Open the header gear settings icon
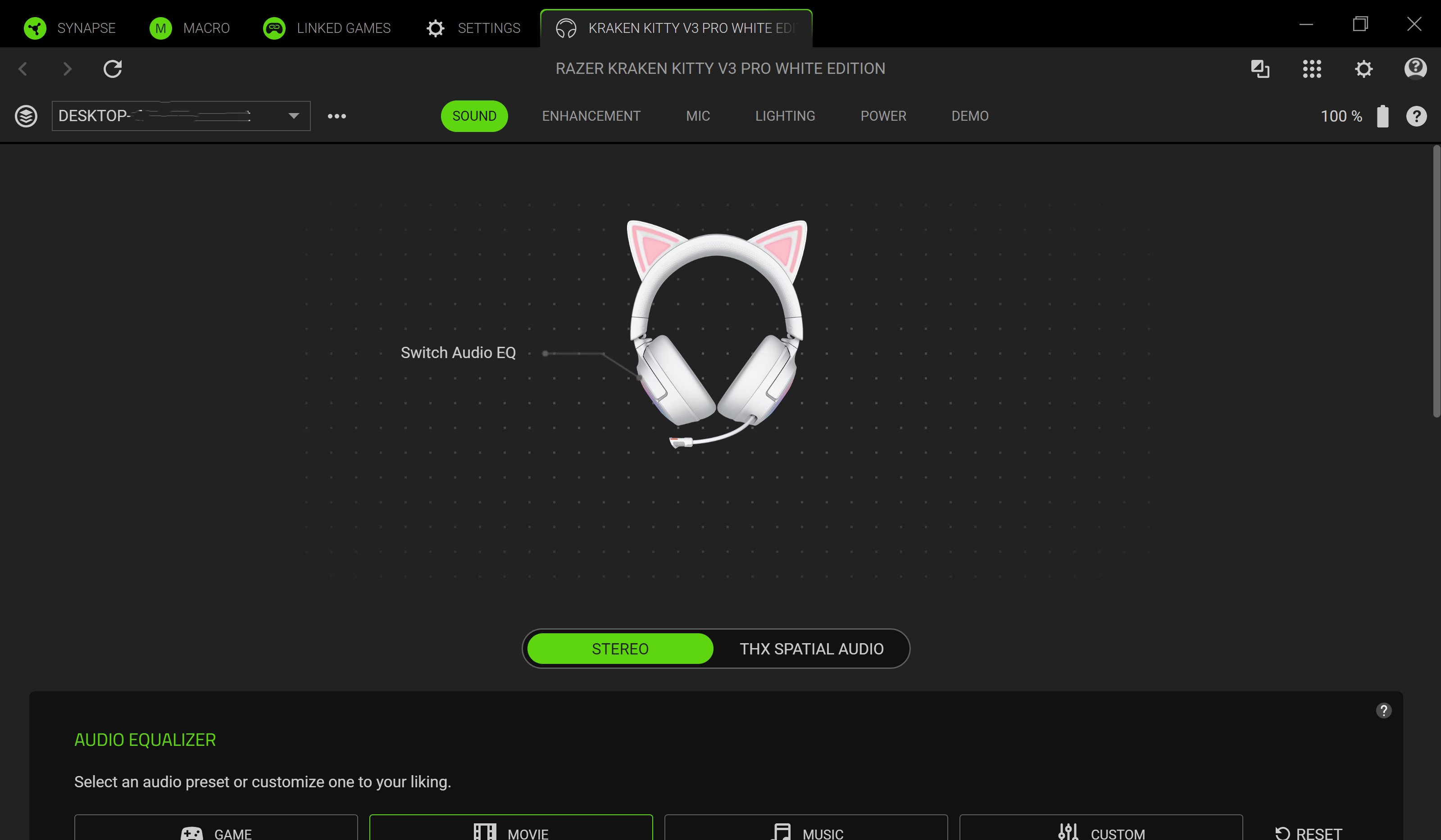Screen dimensions: 1441x840 coord(1364,68)
